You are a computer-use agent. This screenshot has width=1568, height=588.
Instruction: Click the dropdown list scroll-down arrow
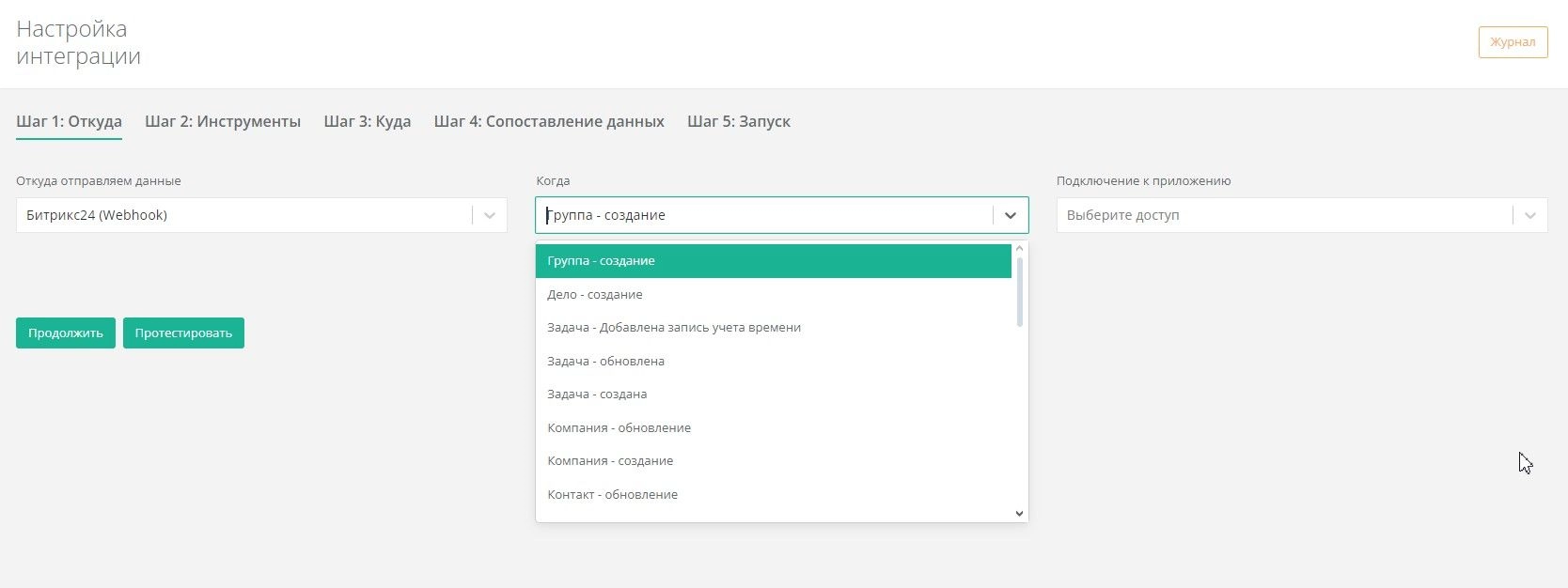[1019, 514]
